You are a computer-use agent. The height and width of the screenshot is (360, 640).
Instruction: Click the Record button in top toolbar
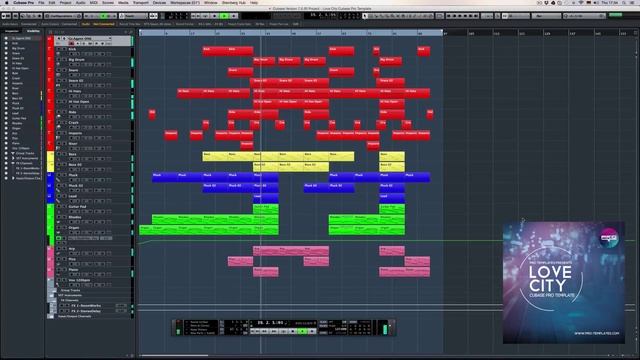[x=233, y=16]
